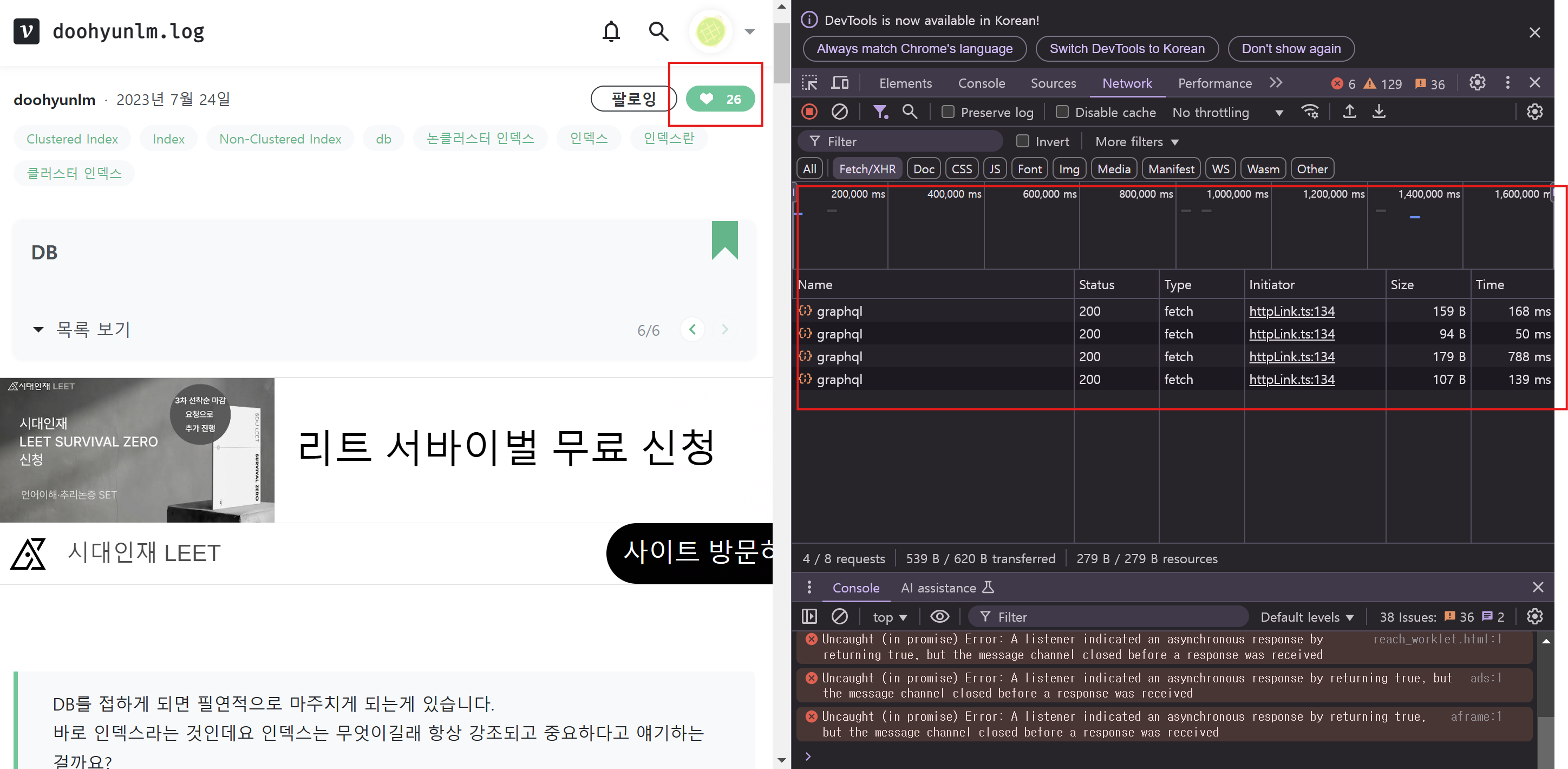Click the next post arrow in series
The width and height of the screenshot is (1568, 769).
(724, 329)
